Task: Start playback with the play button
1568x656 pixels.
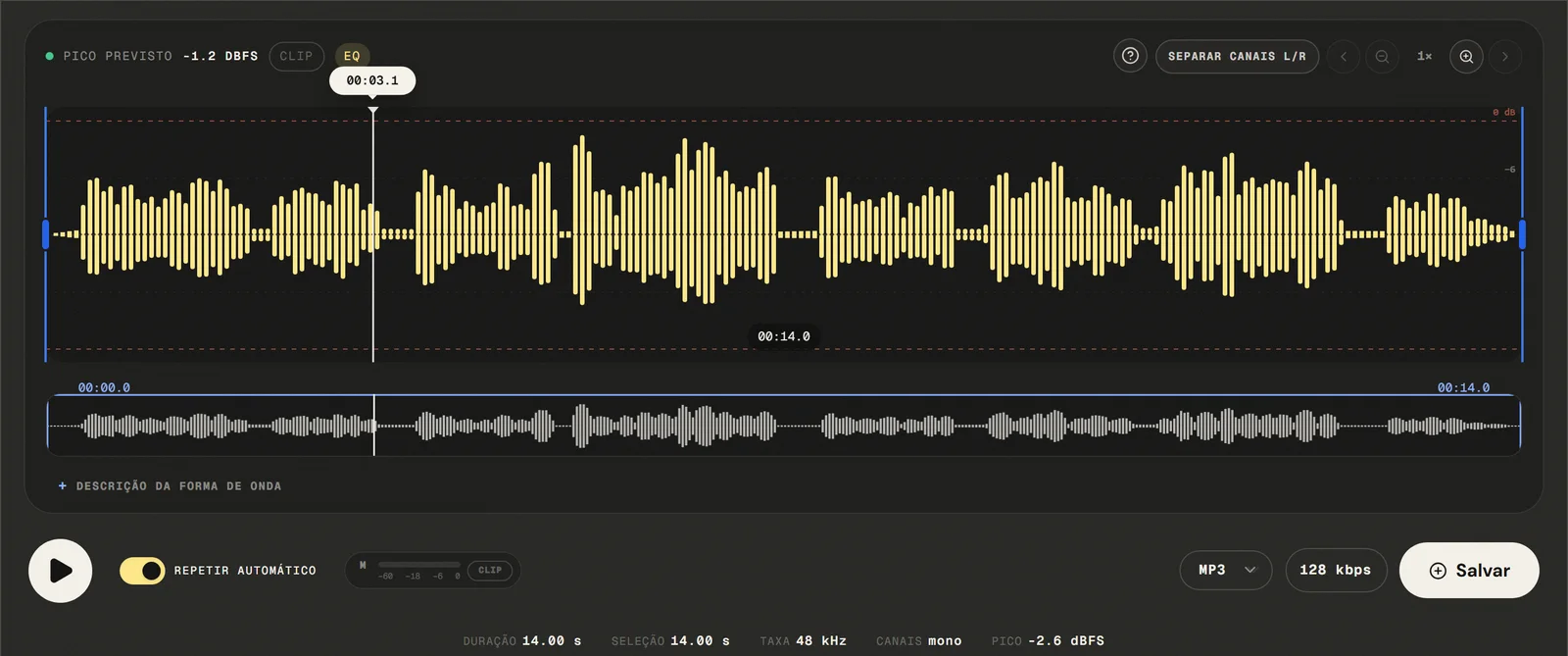Action: (x=61, y=571)
